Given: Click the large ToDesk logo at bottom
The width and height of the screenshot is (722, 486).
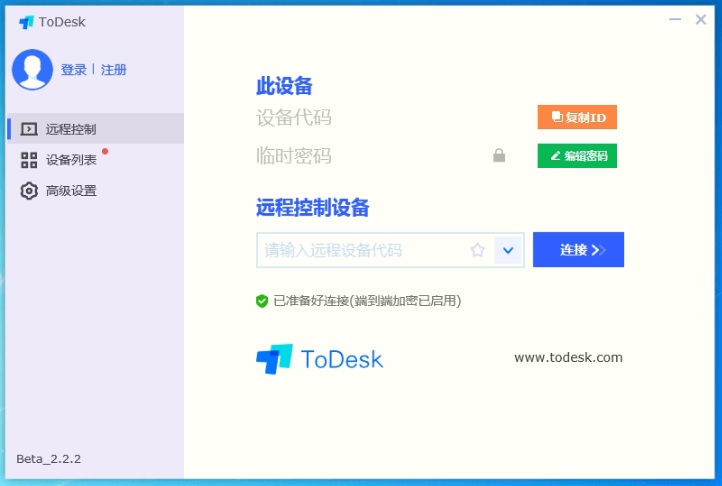Looking at the screenshot, I should [320, 359].
